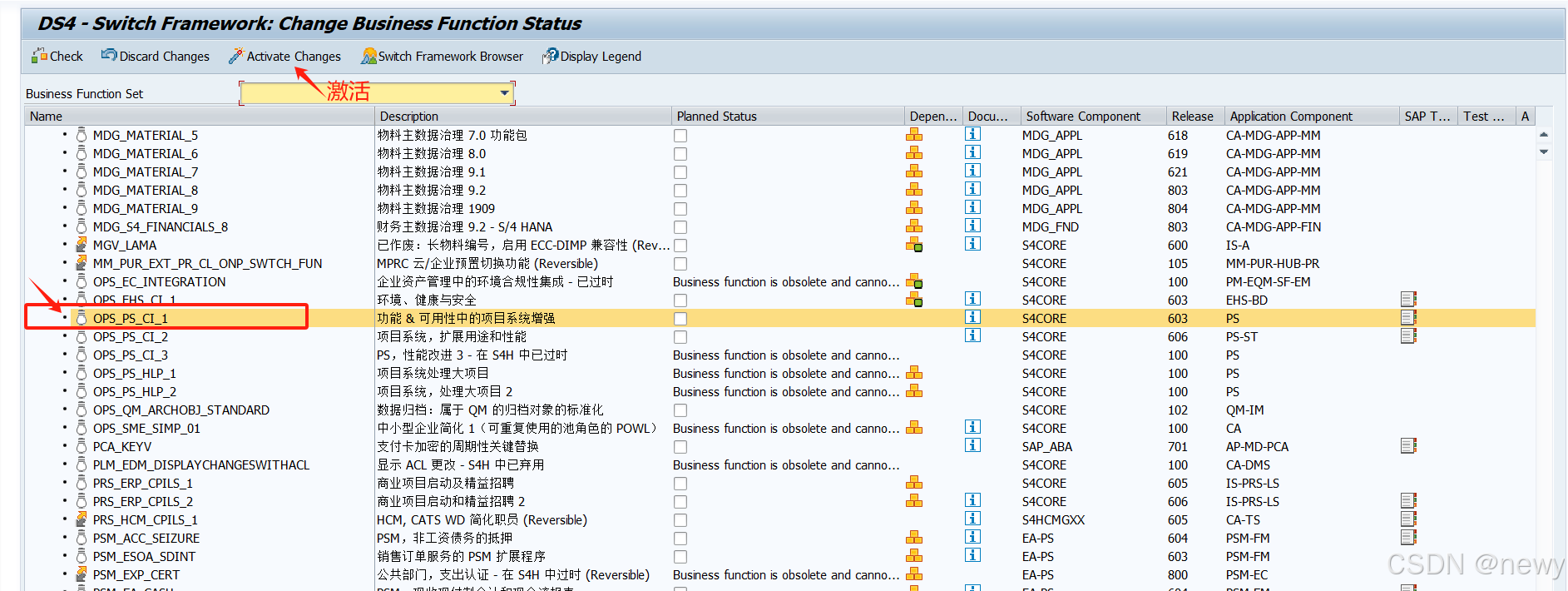Screen dimensions: 1568x591
Task: Click business function icon beside MM_PUR_EXT_PR_CL_ONP_SWTCH_FUN
Action: pyautogui.click(x=82, y=263)
